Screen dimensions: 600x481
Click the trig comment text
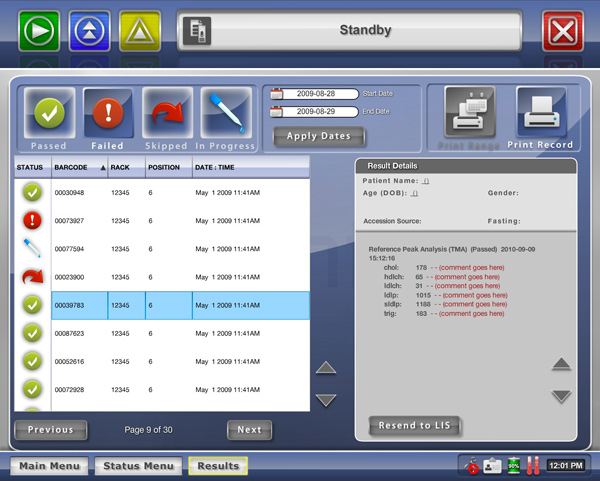471,314
